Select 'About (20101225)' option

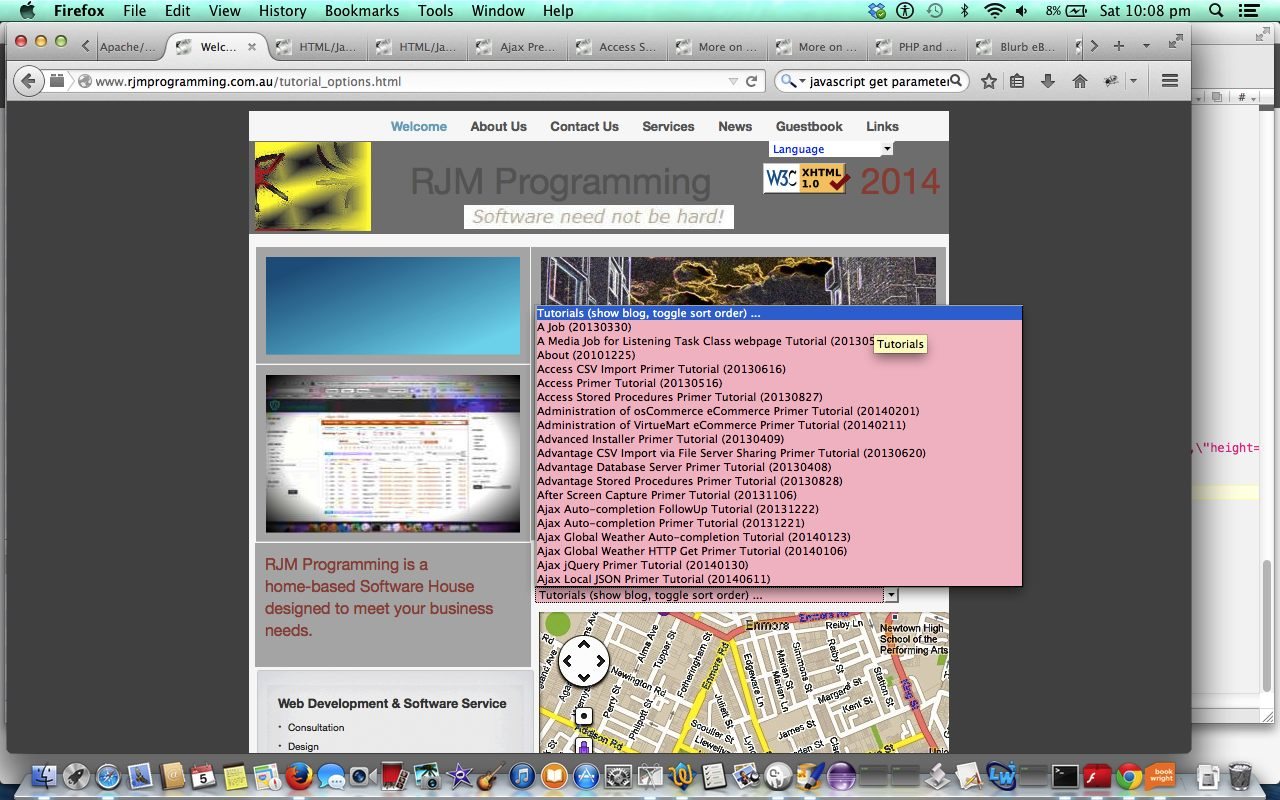pos(779,355)
